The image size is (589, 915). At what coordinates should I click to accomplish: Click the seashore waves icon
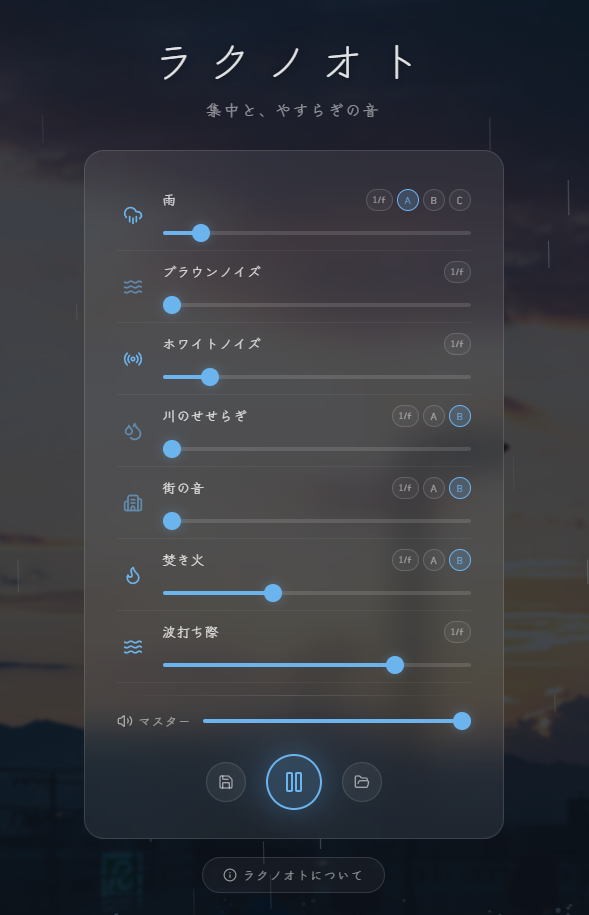(133, 647)
